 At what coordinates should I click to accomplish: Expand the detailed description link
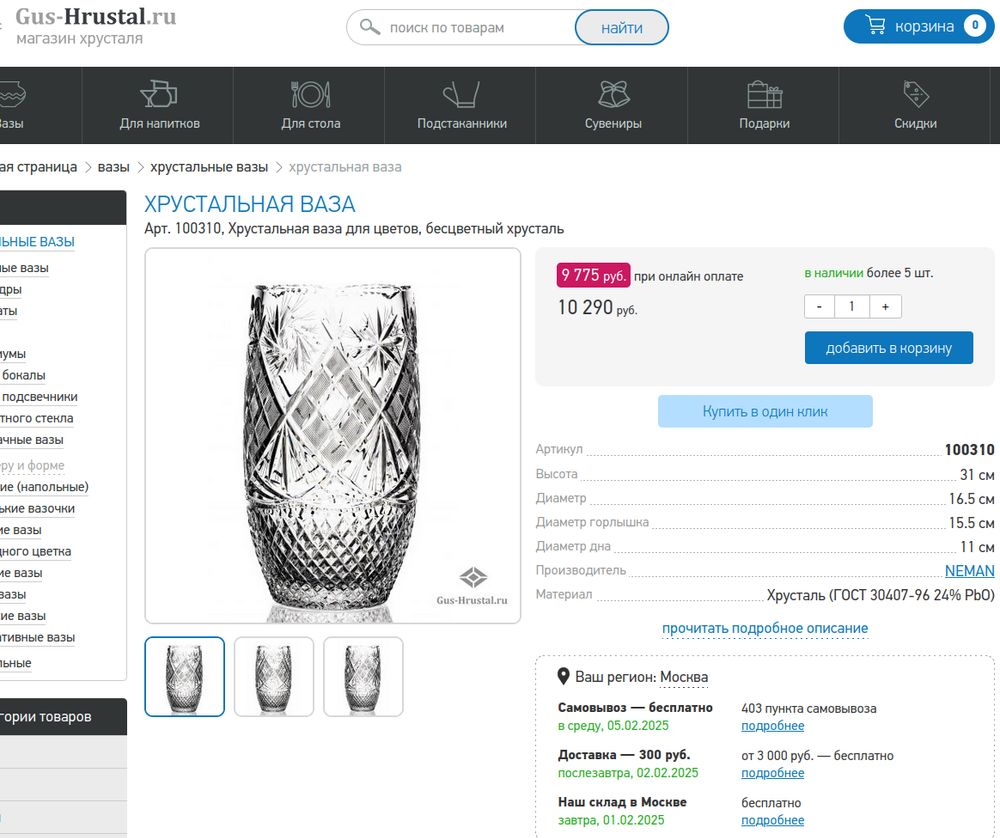coord(765,629)
